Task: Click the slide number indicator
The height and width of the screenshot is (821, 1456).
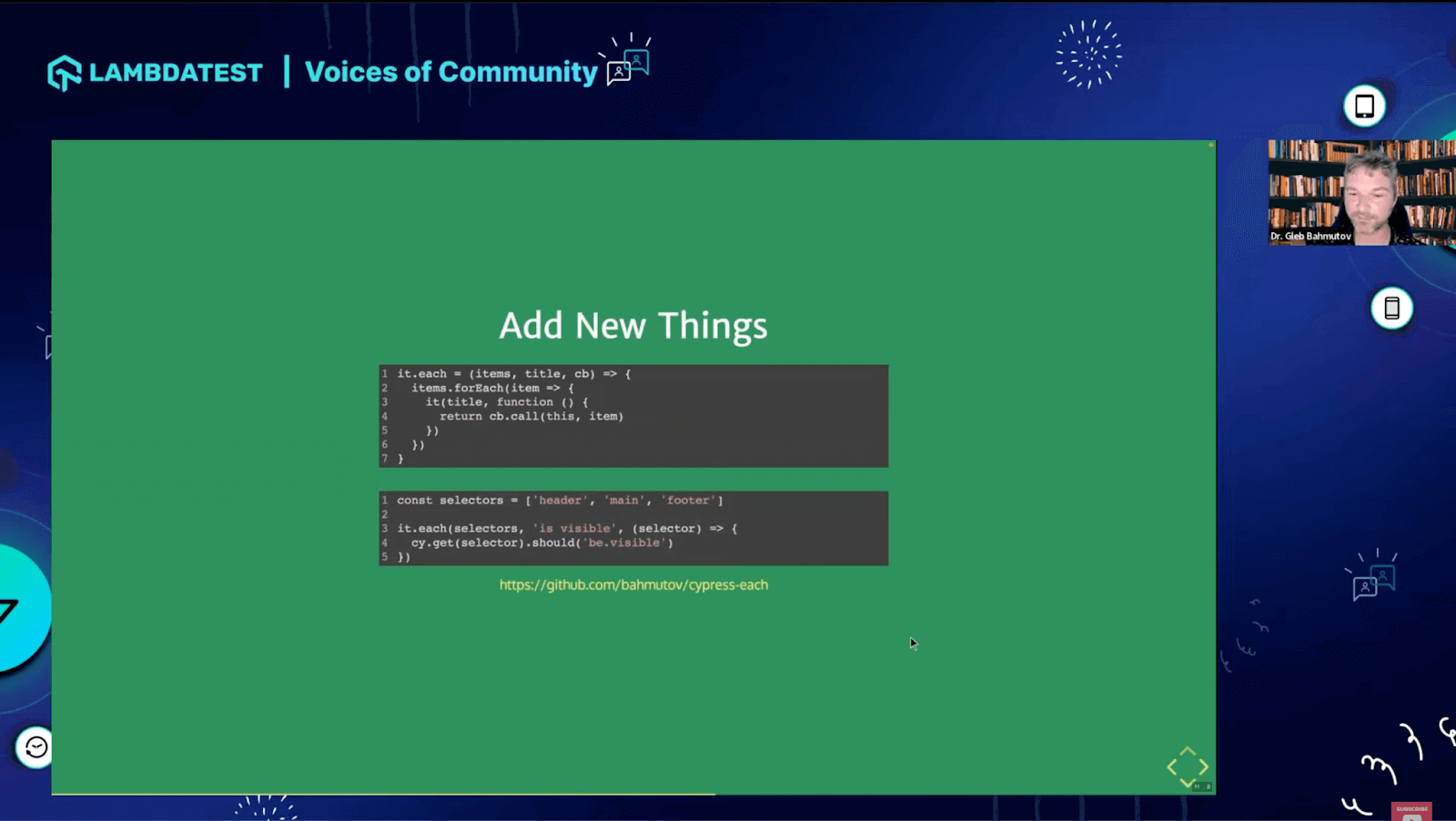Action: [1203, 786]
